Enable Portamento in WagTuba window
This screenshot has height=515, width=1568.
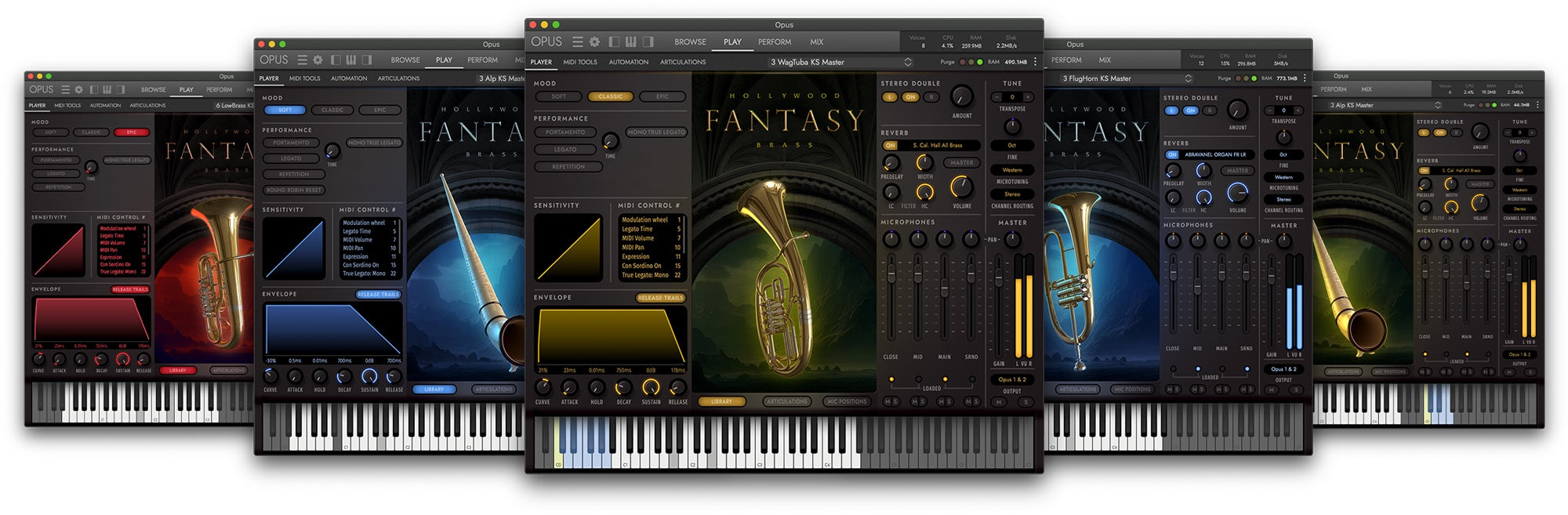pos(565,132)
